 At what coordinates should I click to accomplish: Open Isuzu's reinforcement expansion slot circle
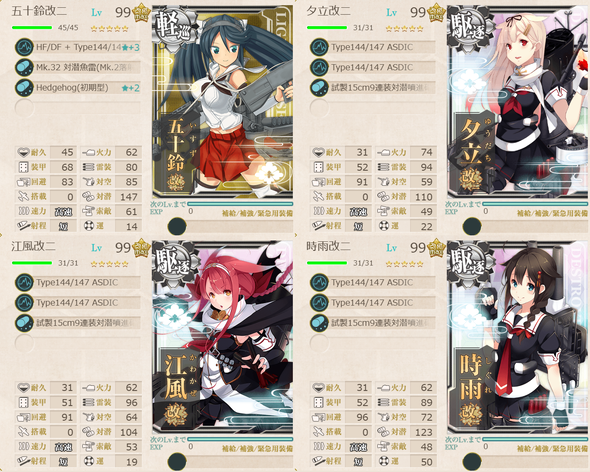(x=177, y=227)
